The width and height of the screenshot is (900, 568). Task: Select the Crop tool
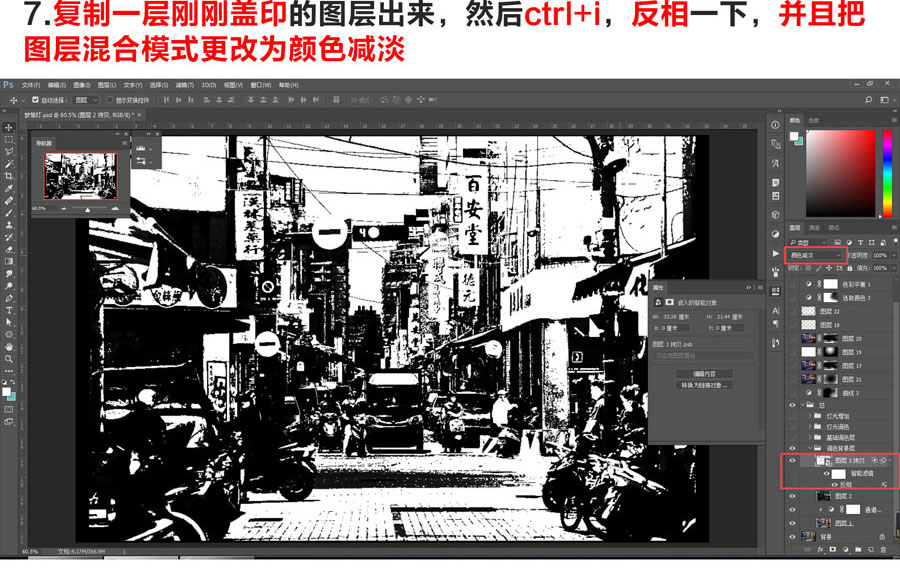click(x=9, y=176)
